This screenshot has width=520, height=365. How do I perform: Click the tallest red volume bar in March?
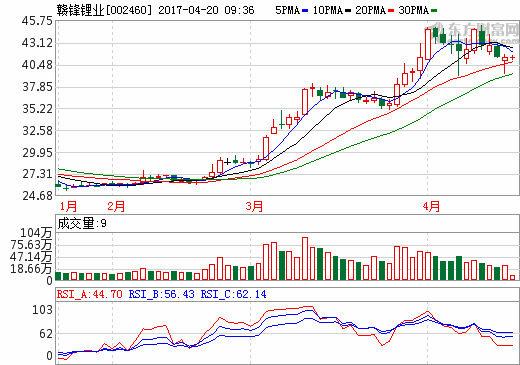pos(305,258)
